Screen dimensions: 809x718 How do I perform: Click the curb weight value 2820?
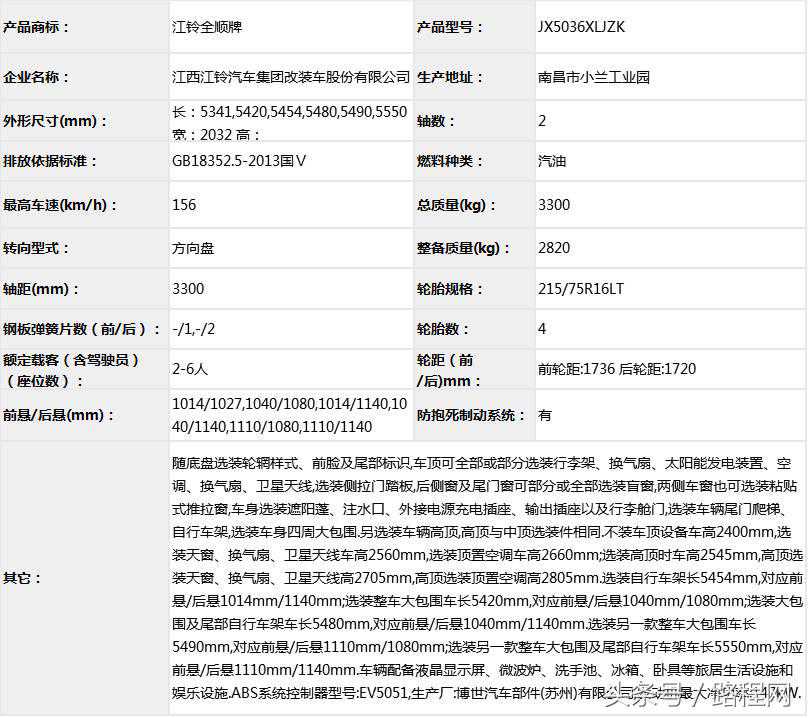554,248
